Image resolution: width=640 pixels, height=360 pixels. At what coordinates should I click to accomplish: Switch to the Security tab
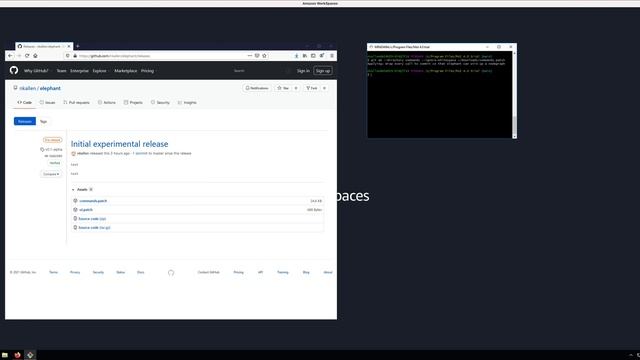pos(160,102)
